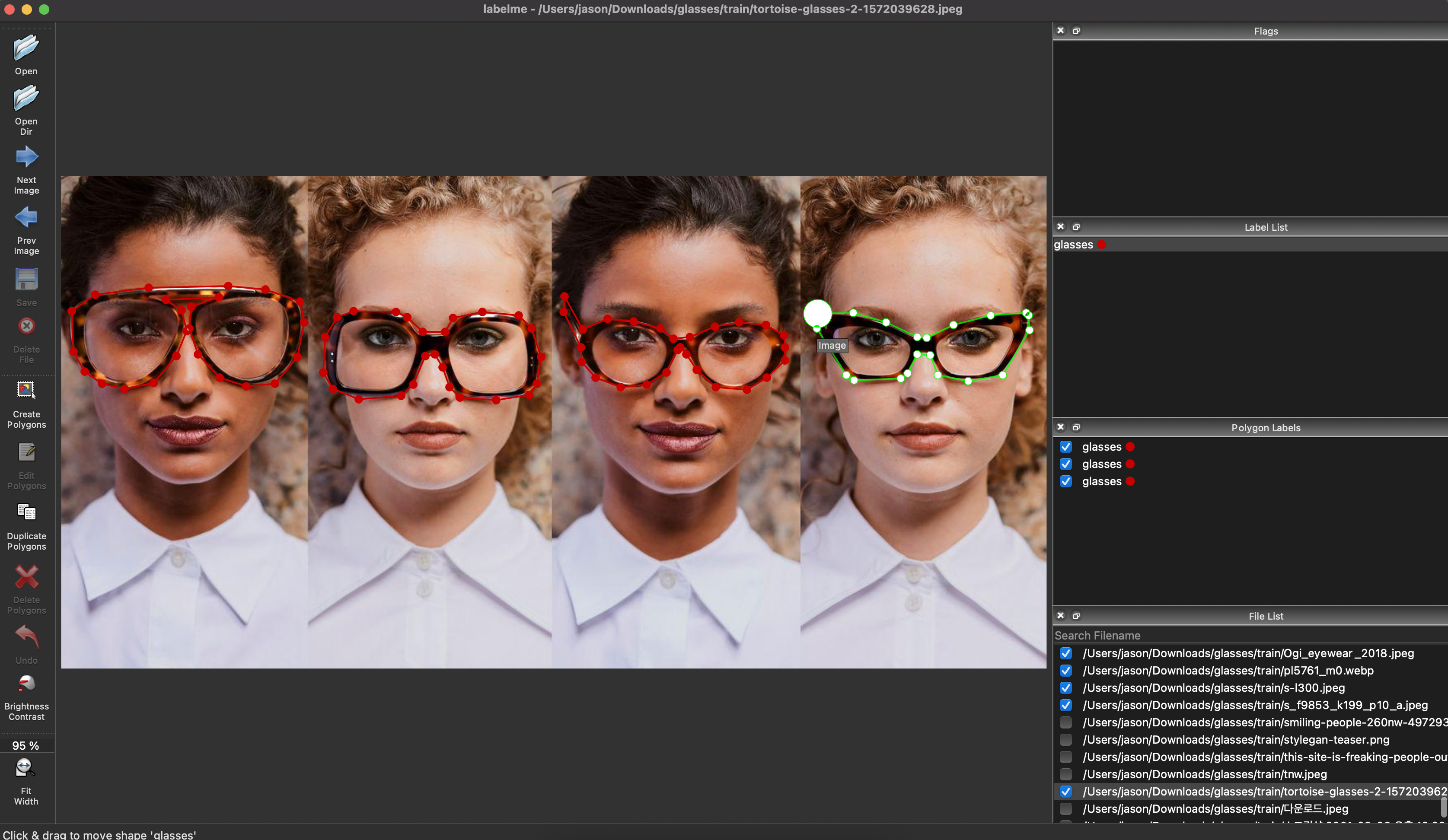Viewport: 1448px width, 840px height.
Task: Uncheck the first glasses polygon label
Action: (x=1066, y=447)
